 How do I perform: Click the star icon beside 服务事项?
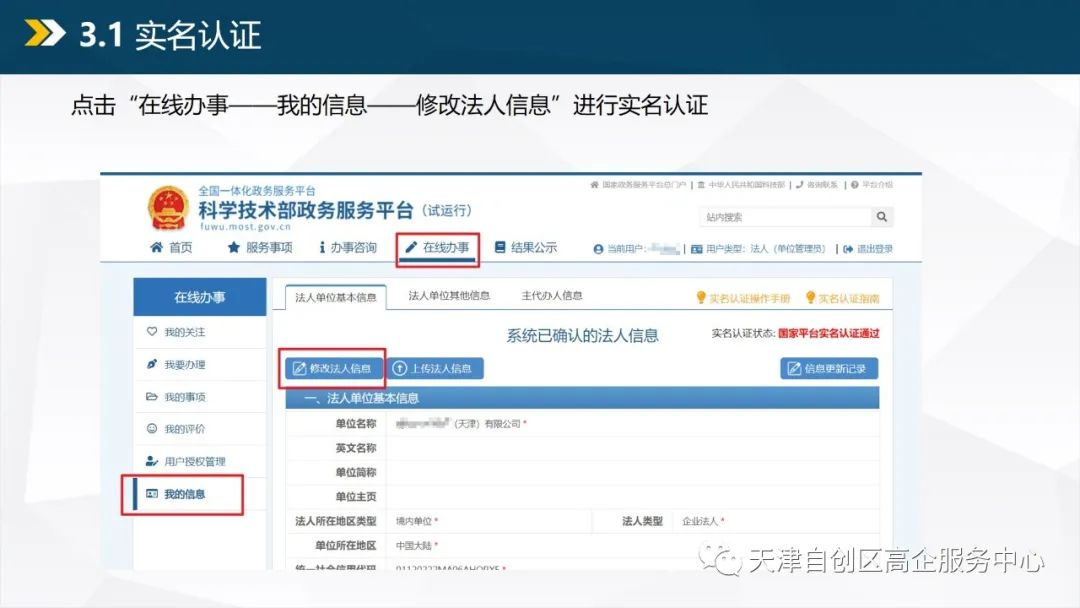pos(233,247)
